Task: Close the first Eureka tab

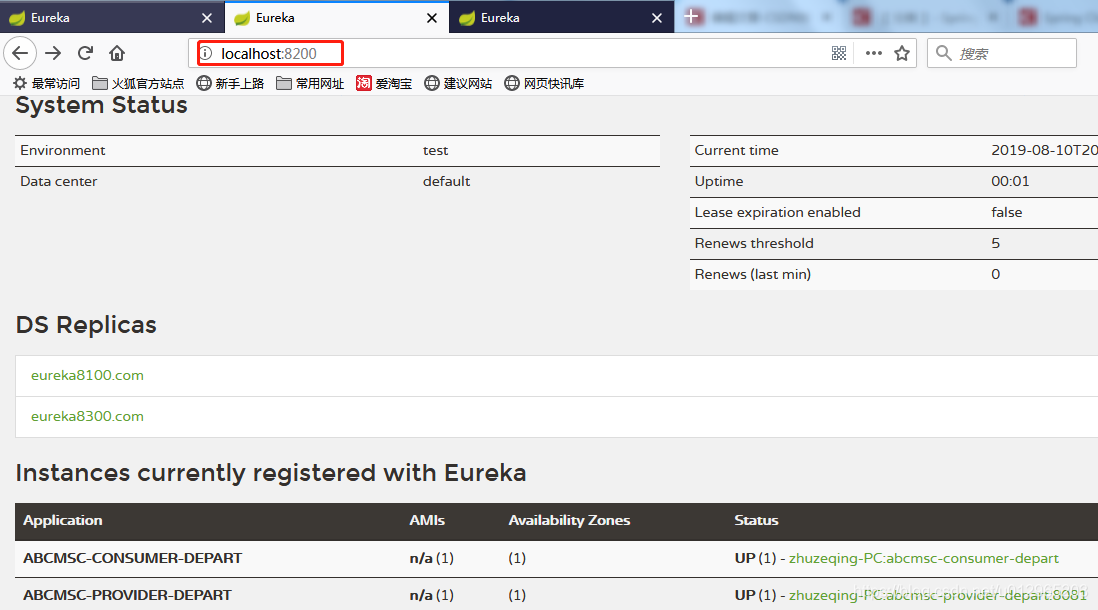Action: pos(207,18)
